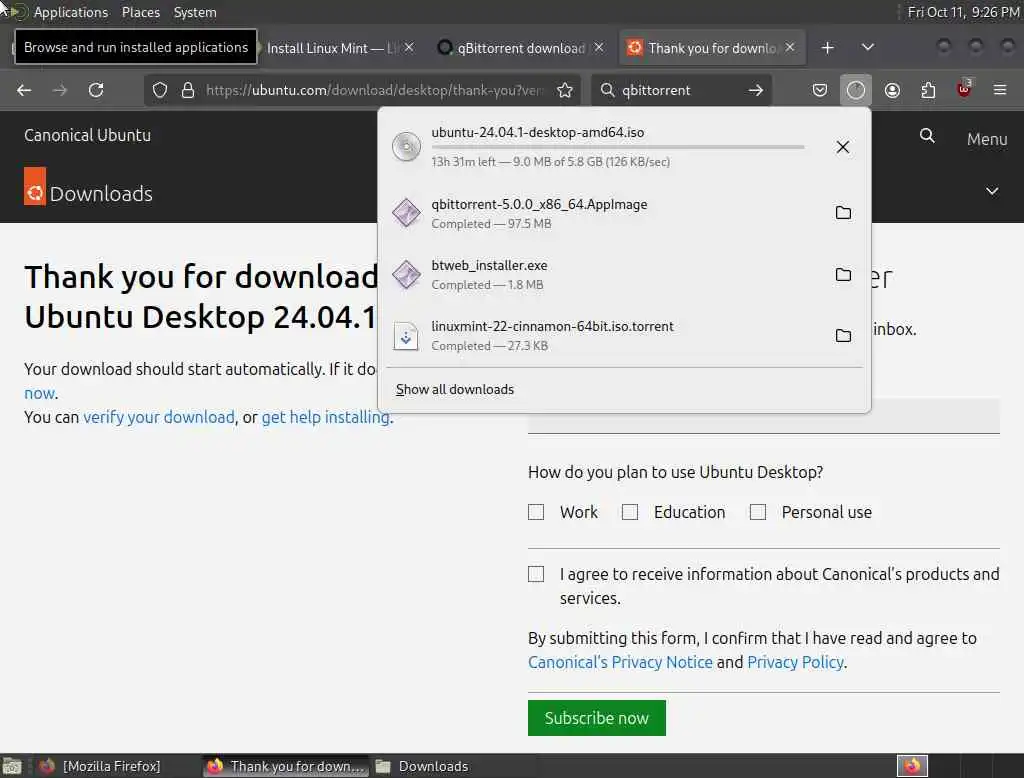Click the search magnifier in search box
Image resolution: width=1024 pixels, height=778 pixels.
pos(607,90)
